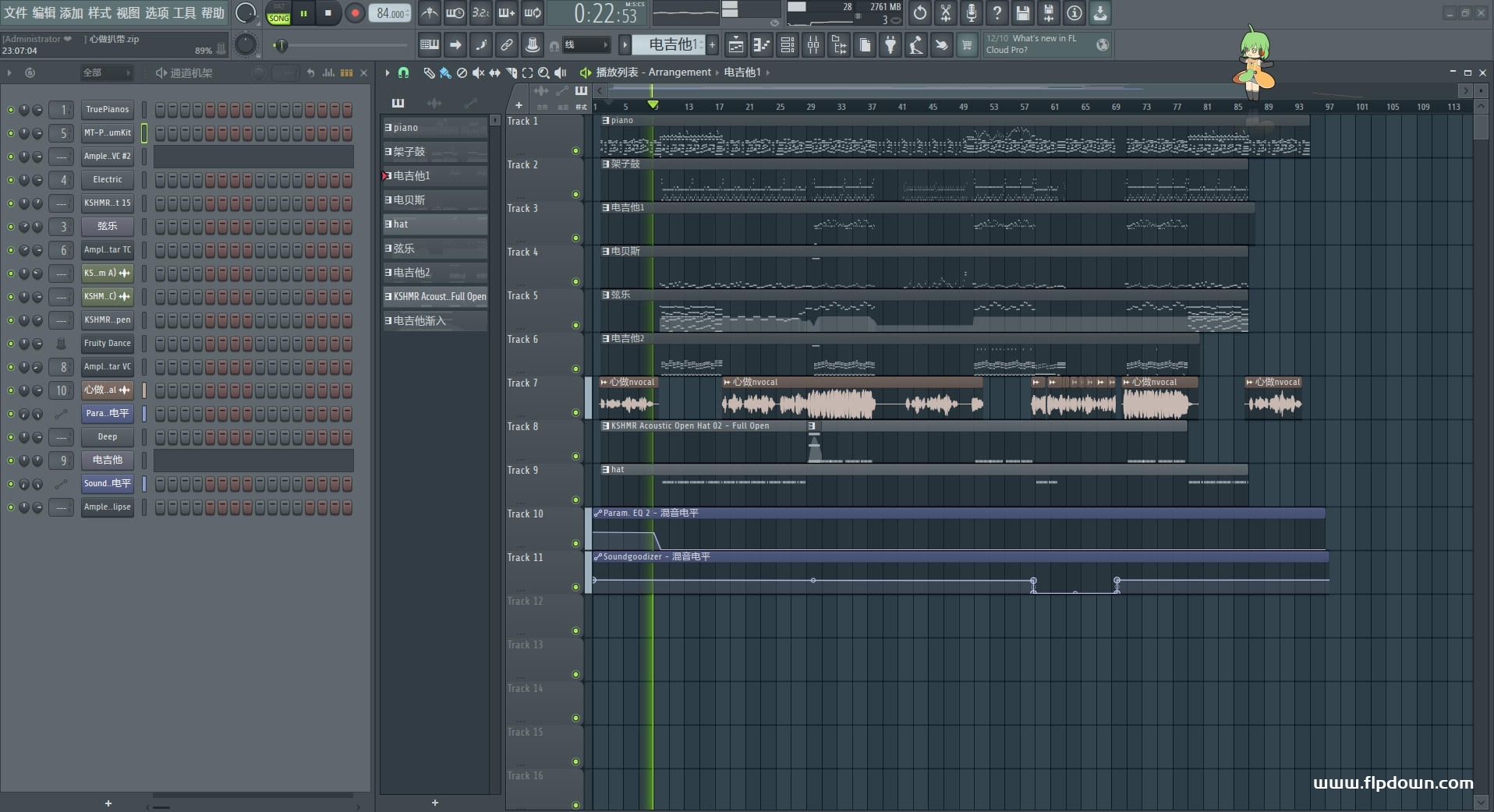Toggle the TruePianos channel mute LED
The image size is (1494, 812).
coord(10,110)
